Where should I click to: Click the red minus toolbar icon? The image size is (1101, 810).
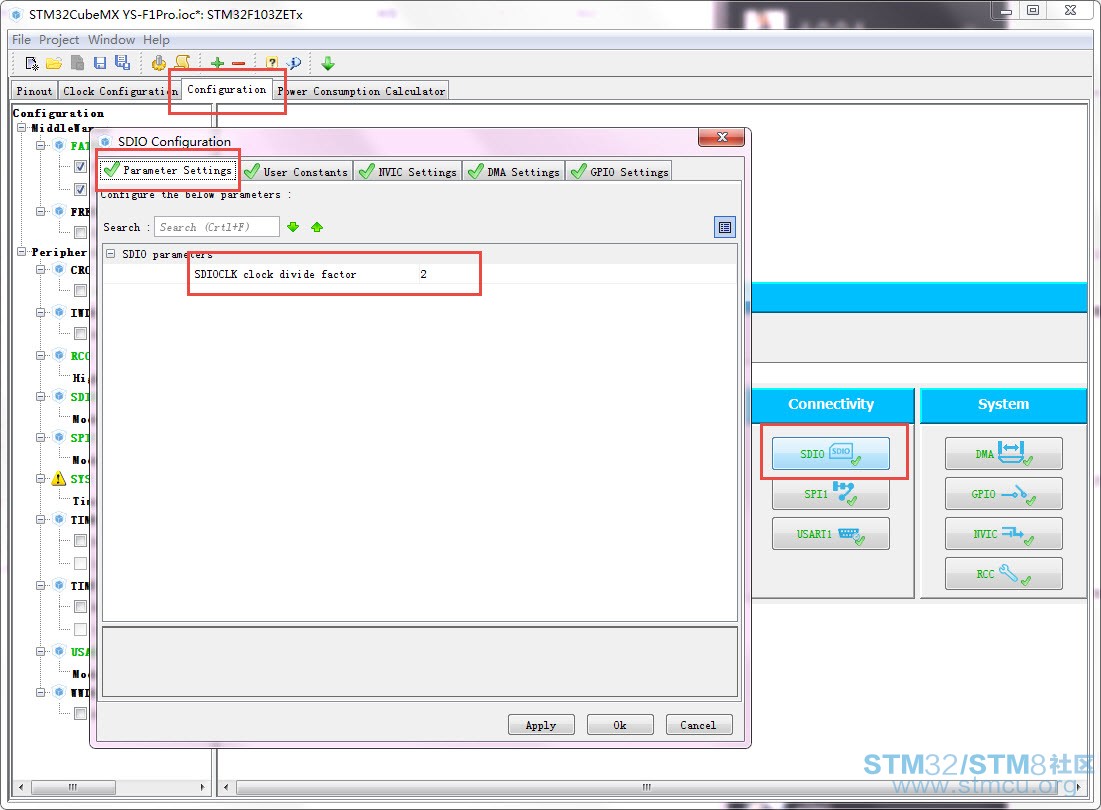(239, 64)
